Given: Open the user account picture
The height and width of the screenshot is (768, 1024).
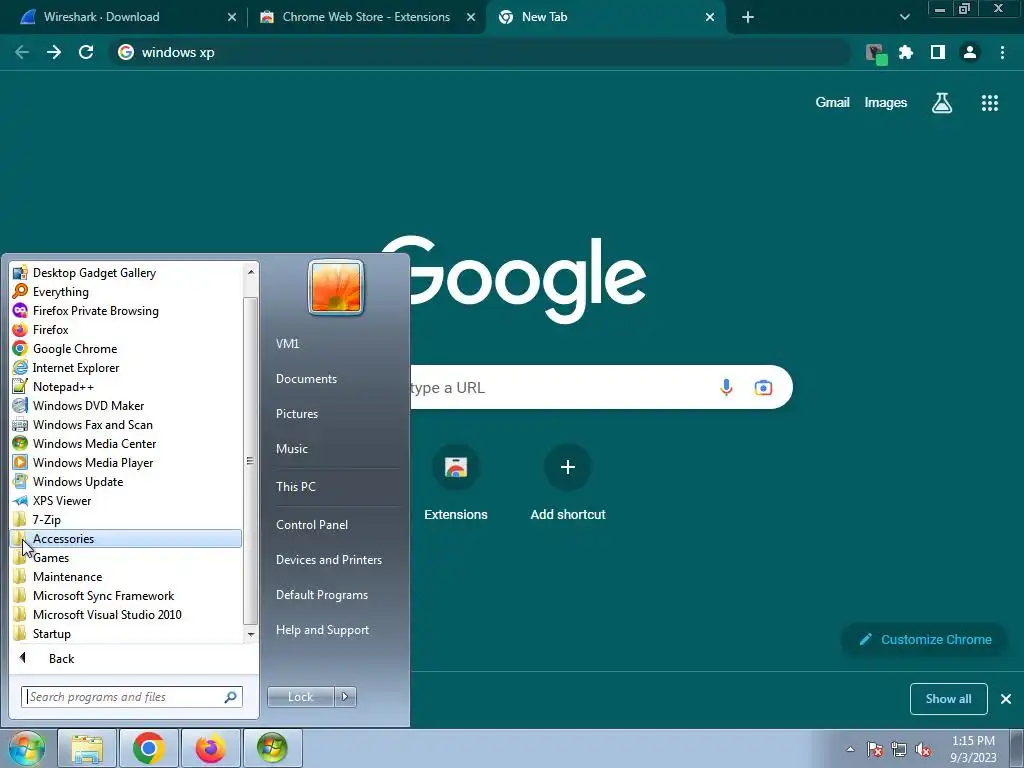Looking at the screenshot, I should pyautogui.click(x=336, y=287).
